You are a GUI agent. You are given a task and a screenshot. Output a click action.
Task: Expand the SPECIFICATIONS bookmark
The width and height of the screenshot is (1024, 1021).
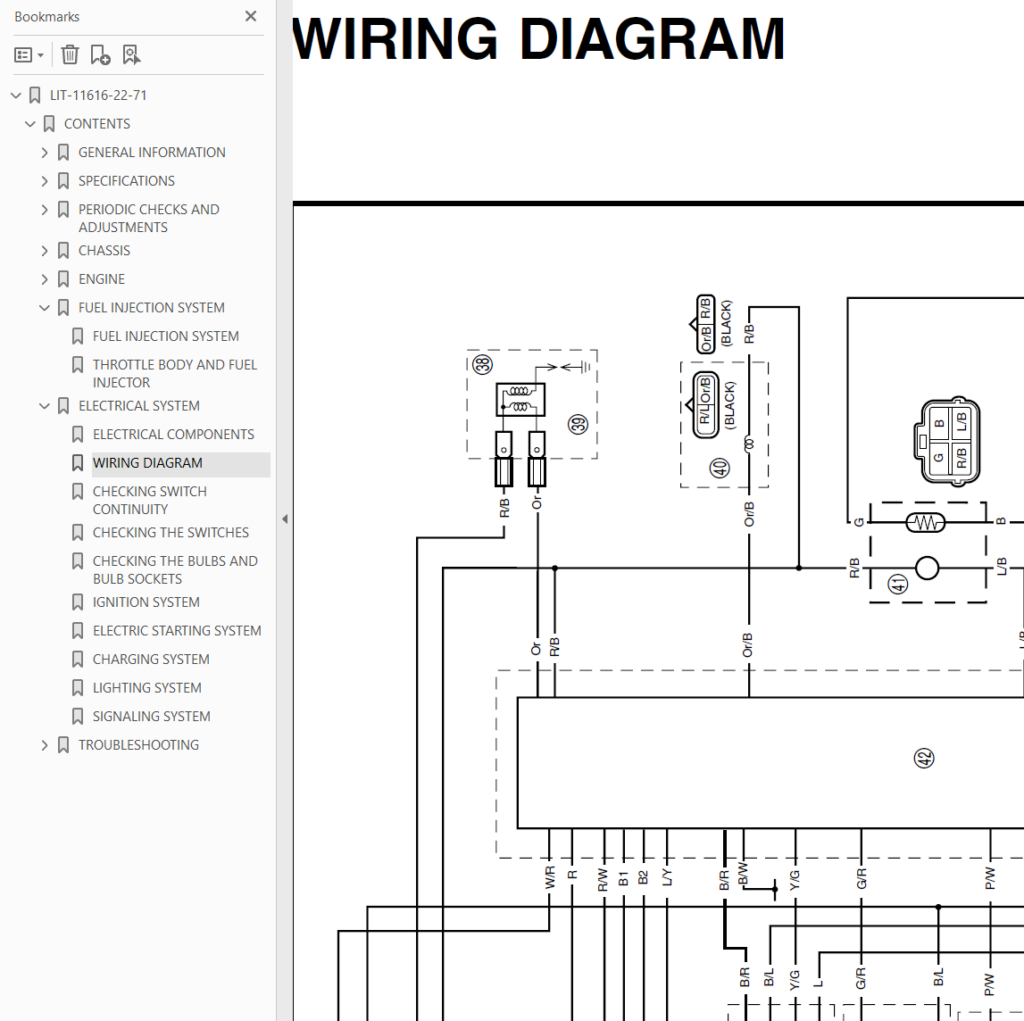click(44, 181)
